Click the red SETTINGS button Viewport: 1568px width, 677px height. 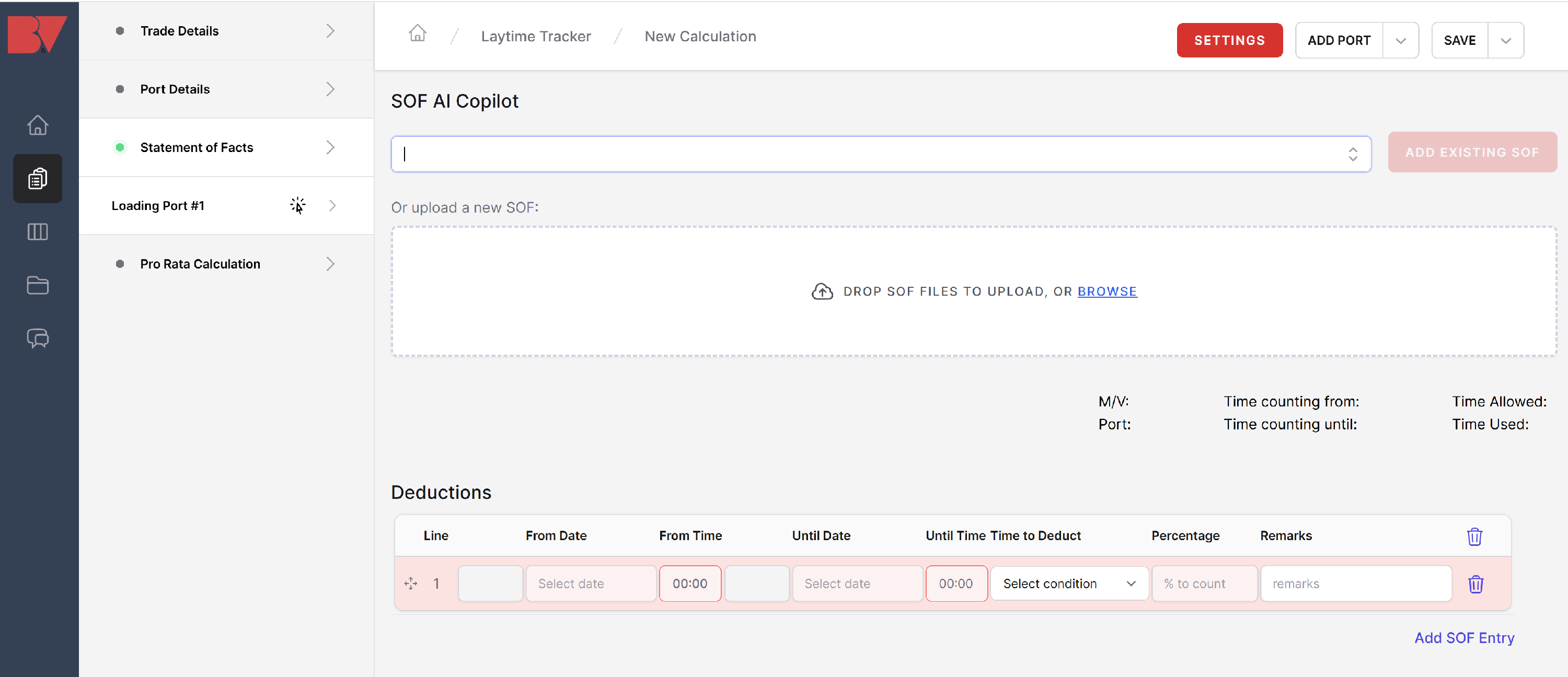click(x=1229, y=41)
